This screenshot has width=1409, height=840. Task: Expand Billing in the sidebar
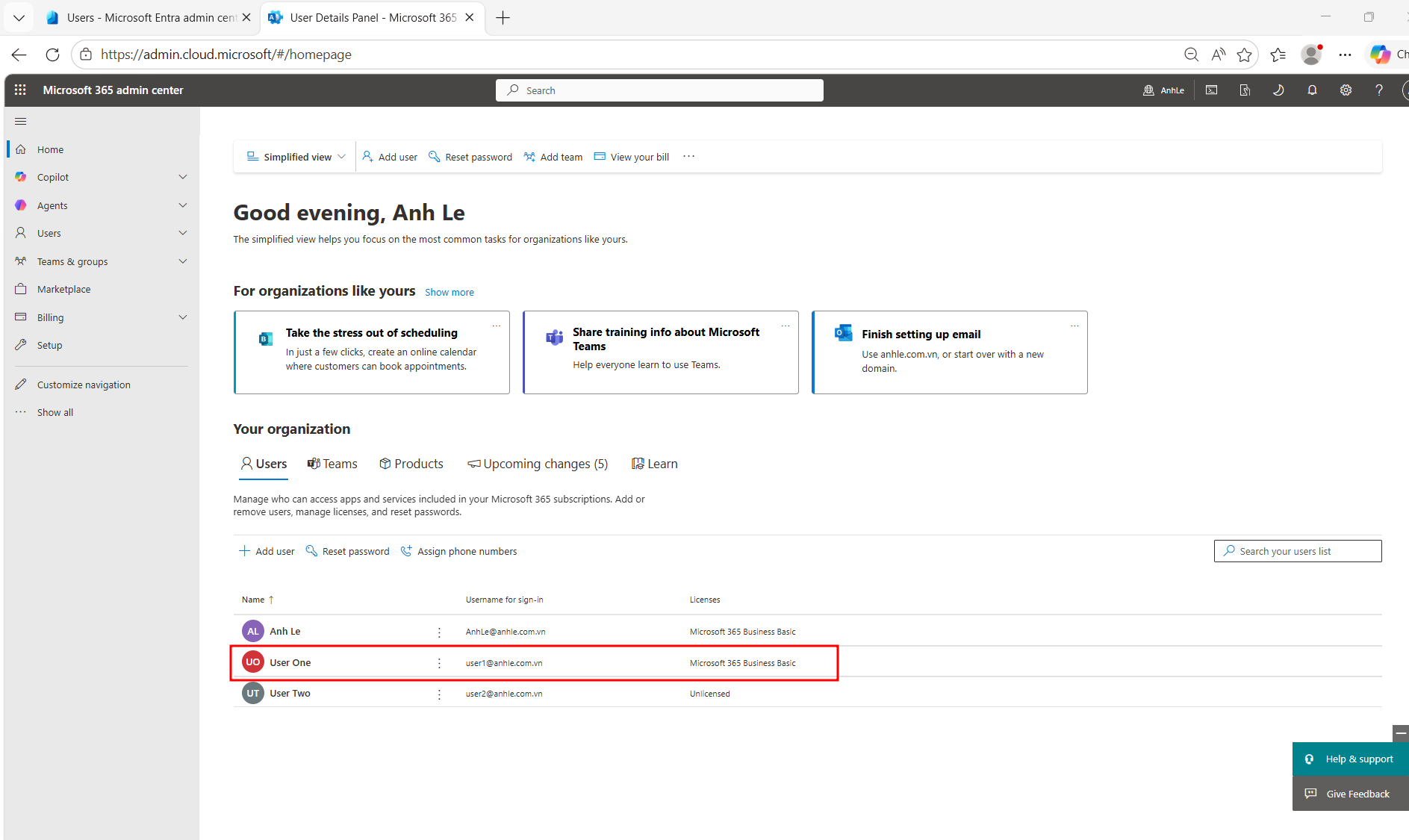pos(183,317)
